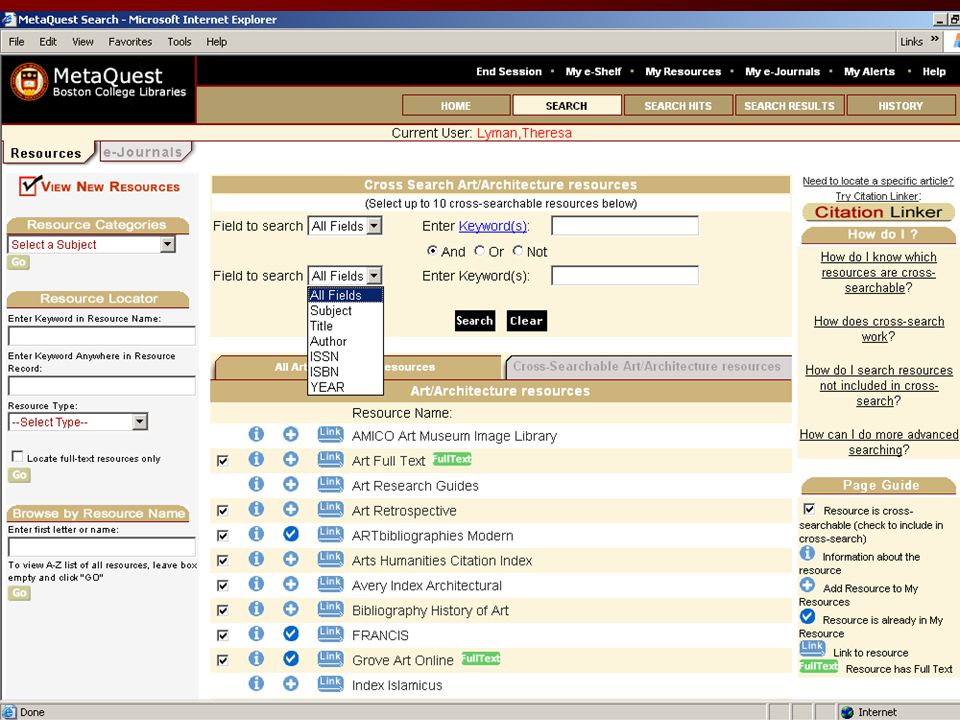Add Index Islamicus to My Resources

[x=291, y=684]
